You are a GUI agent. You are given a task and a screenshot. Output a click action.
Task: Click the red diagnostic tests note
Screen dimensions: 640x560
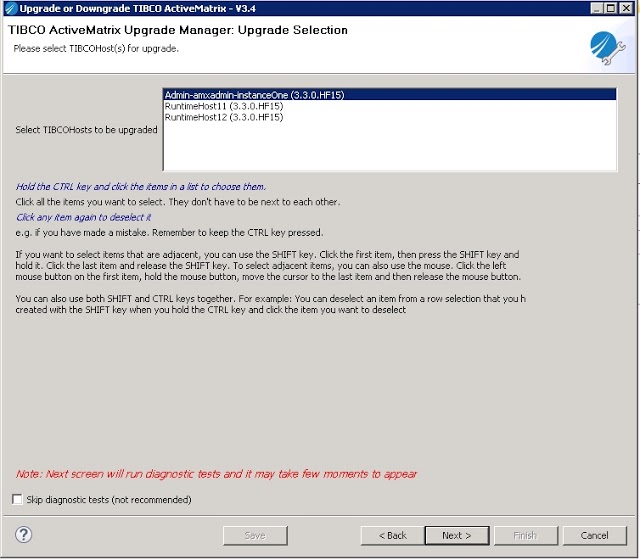(x=216, y=474)
